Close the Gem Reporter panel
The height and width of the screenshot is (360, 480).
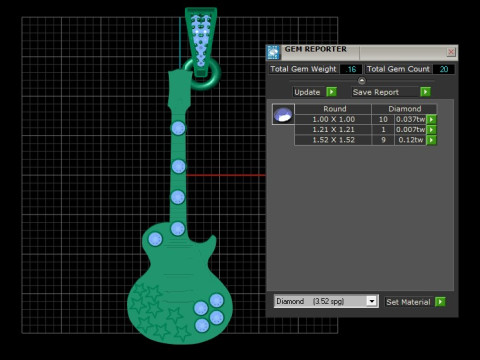coord(451,52)
